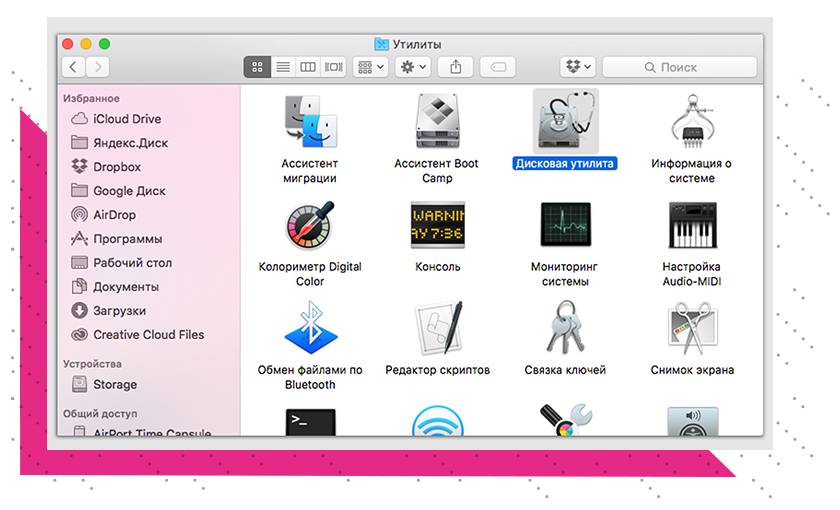Open Настройка Audio-MIDI keyboard icon
The image size is (840, 510).
point(693,225)
